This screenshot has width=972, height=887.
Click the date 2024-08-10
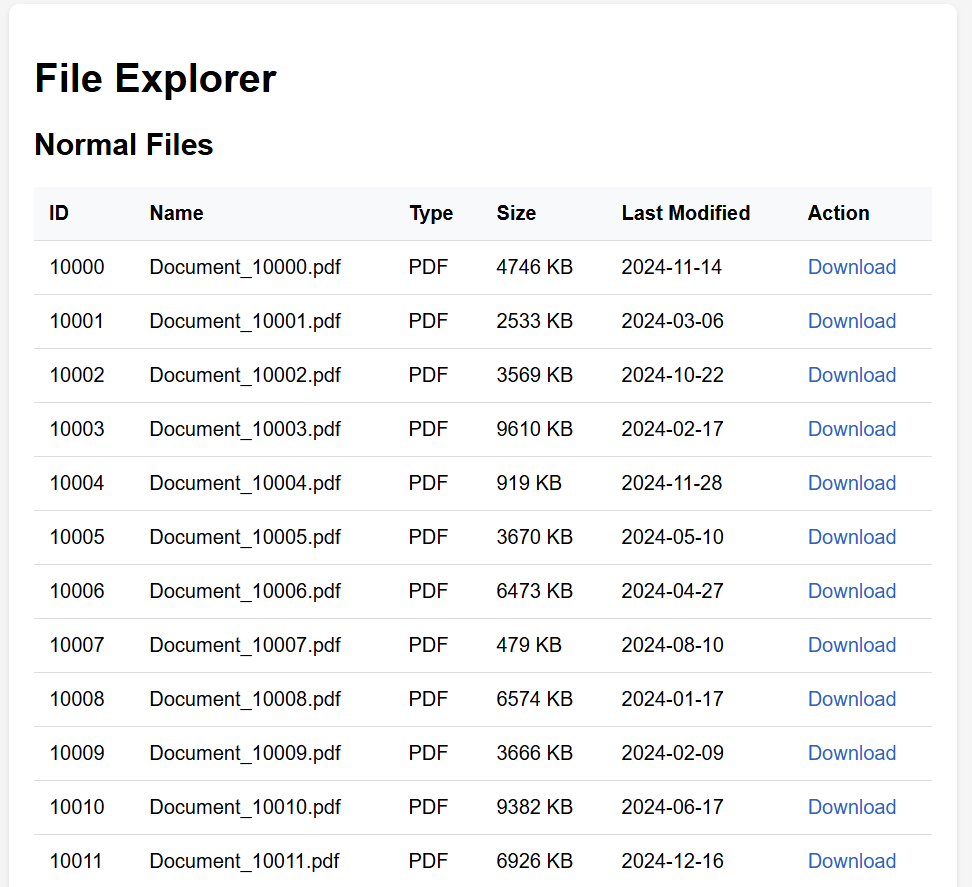(673, 645)
